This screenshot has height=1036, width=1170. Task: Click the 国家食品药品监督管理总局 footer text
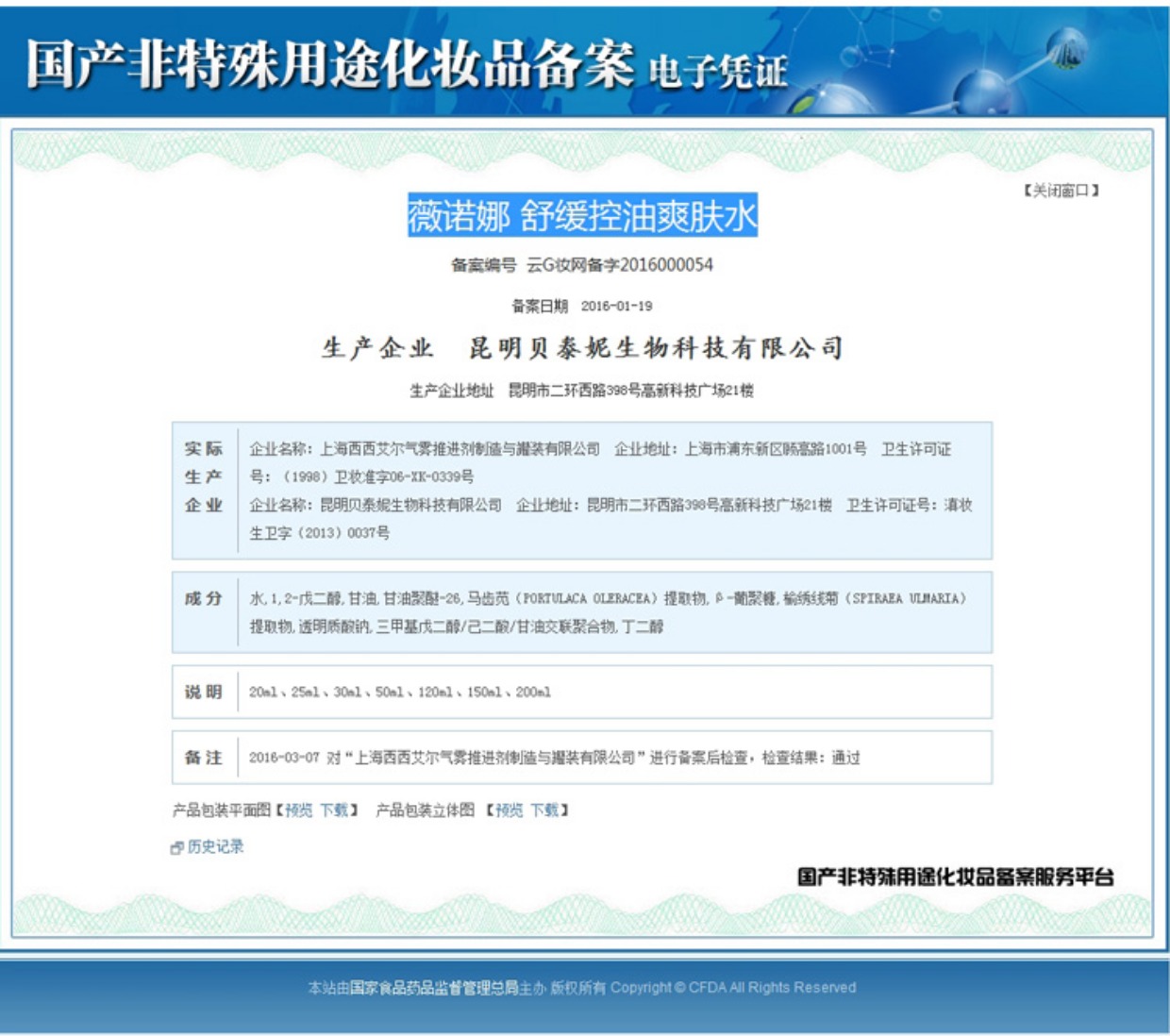(434, 988)
